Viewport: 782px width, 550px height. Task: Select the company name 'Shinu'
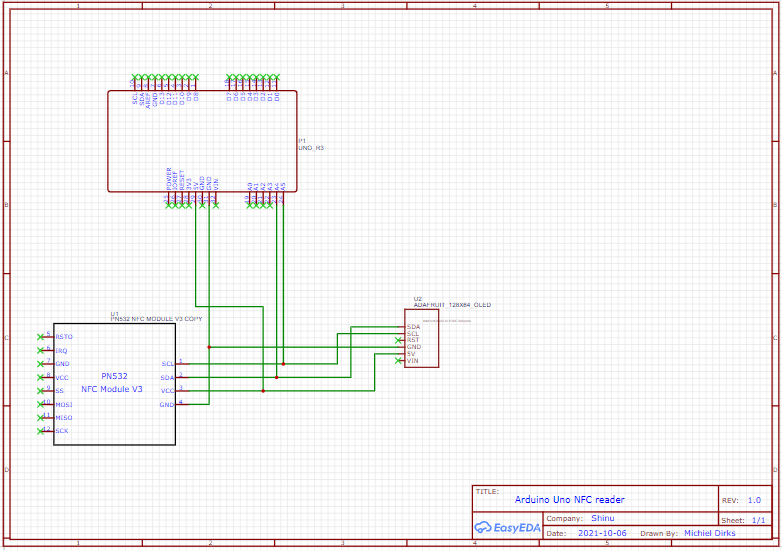[x=602, y=518]
